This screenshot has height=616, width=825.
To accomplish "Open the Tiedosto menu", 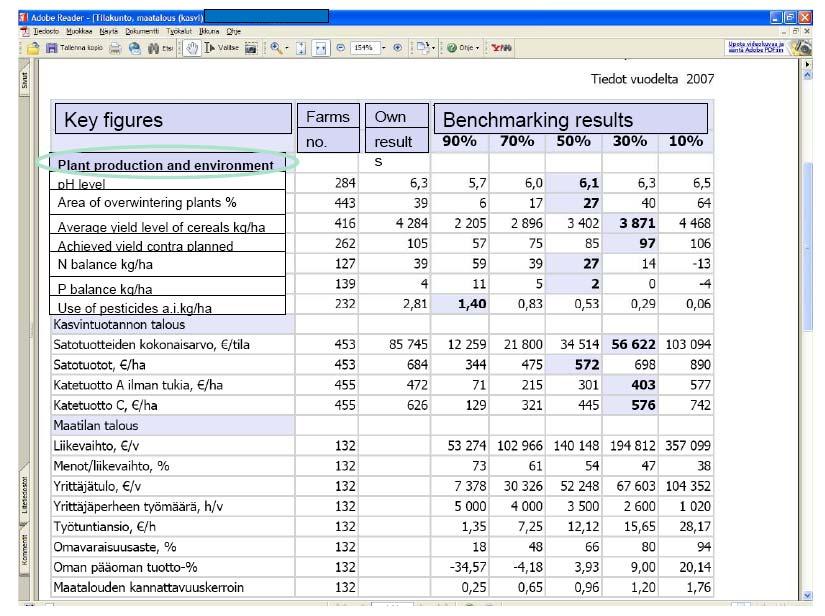I will 46,32.
